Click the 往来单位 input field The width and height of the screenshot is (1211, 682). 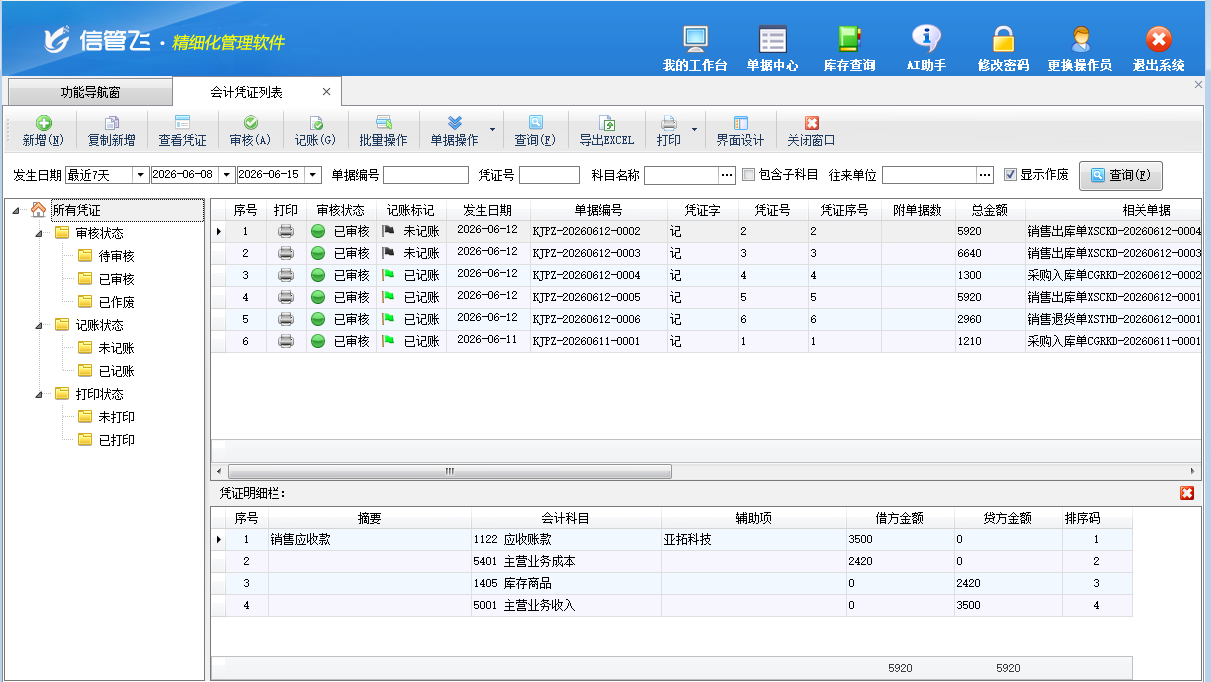[929, 175]
